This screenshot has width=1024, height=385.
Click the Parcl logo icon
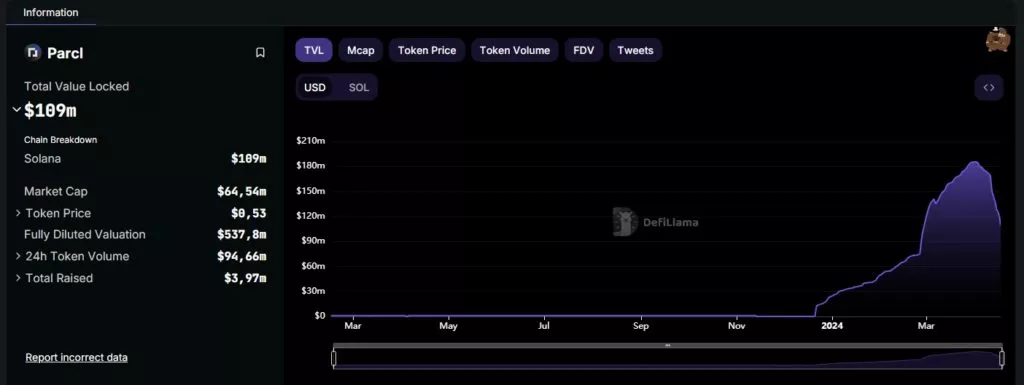tap(33, 53)
